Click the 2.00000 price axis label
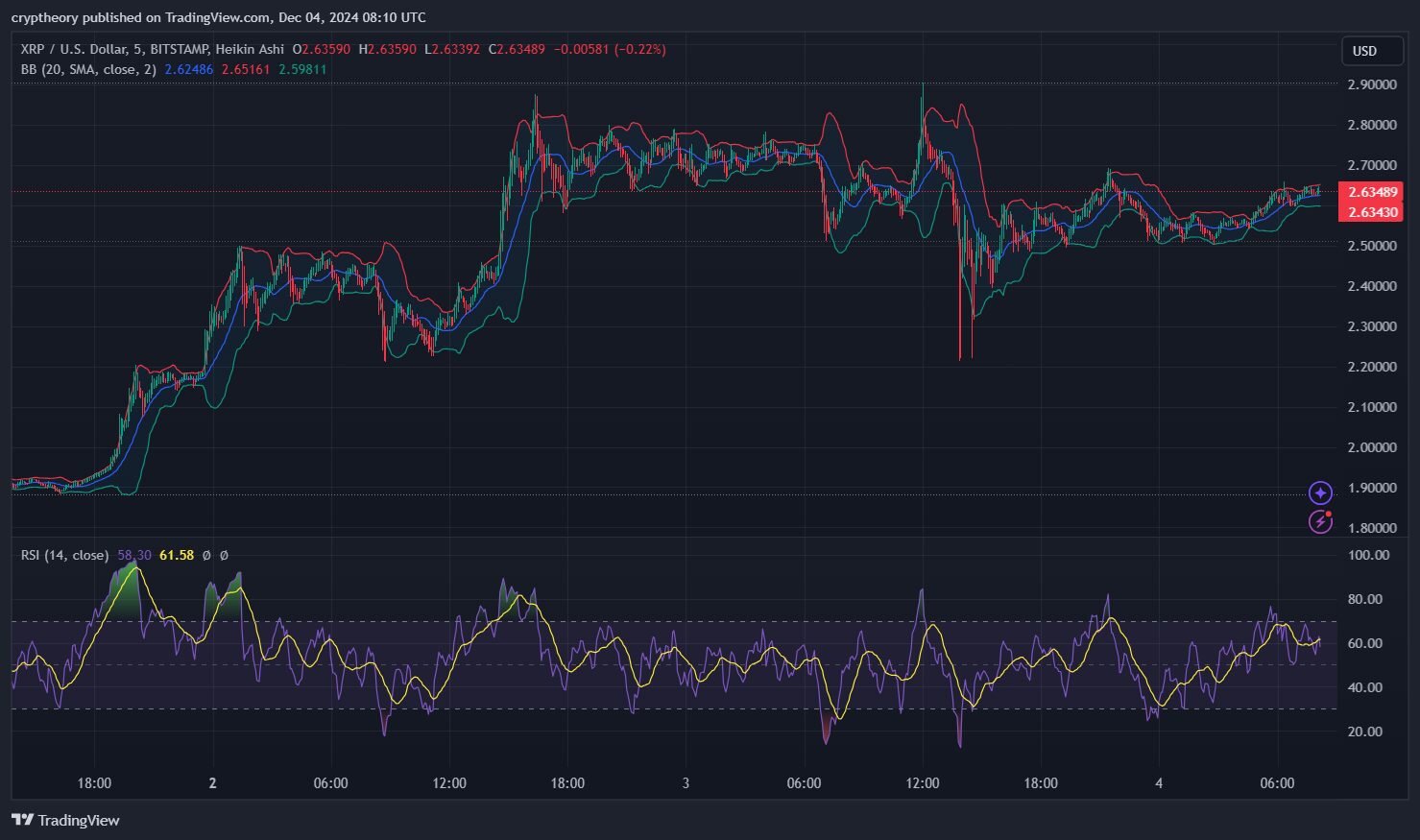The width and height of the screenshot is (1420, 840). click(x=1372, y=447)
